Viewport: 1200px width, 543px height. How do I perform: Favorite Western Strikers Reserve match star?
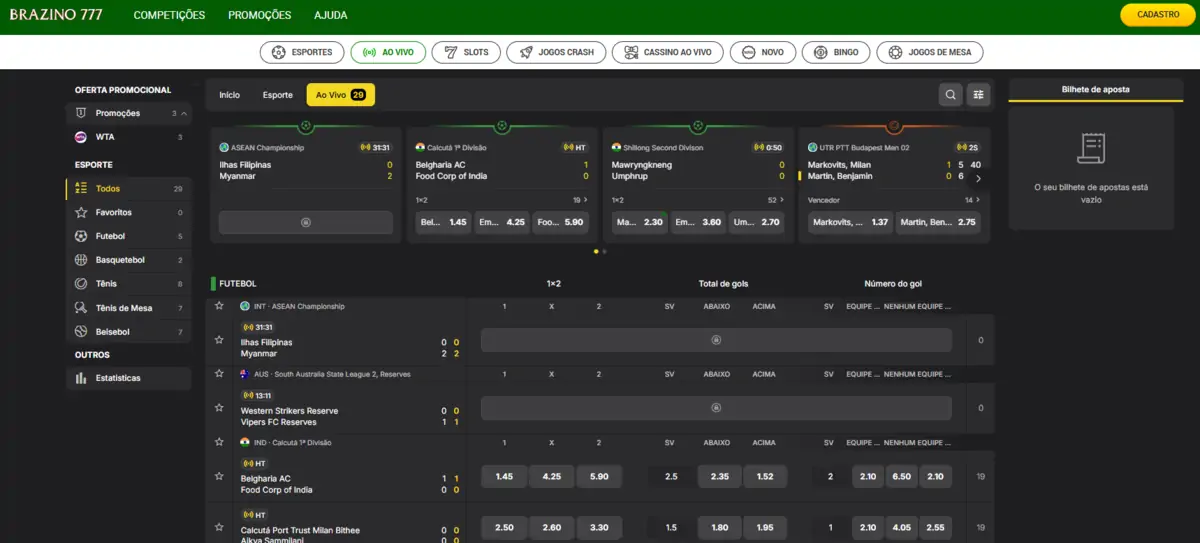(x=219, y=408)
